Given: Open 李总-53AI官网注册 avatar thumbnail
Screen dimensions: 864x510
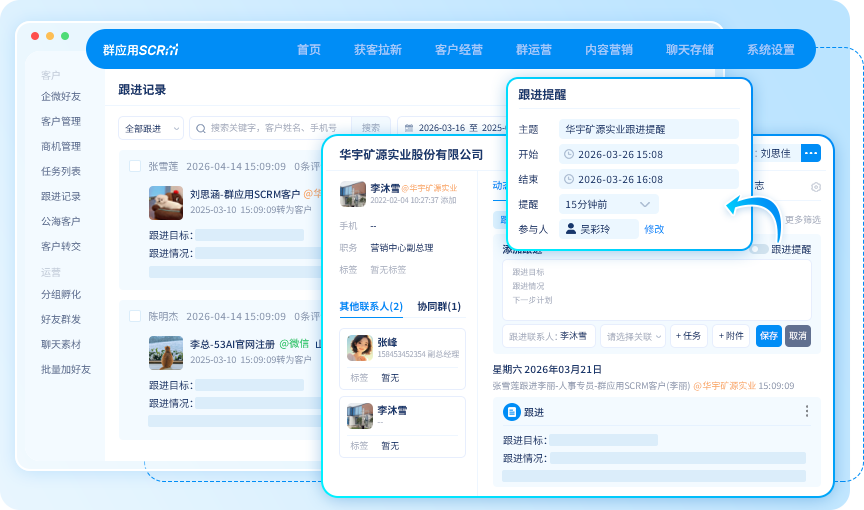Looking at the screenshot, I should click(166, 352).
